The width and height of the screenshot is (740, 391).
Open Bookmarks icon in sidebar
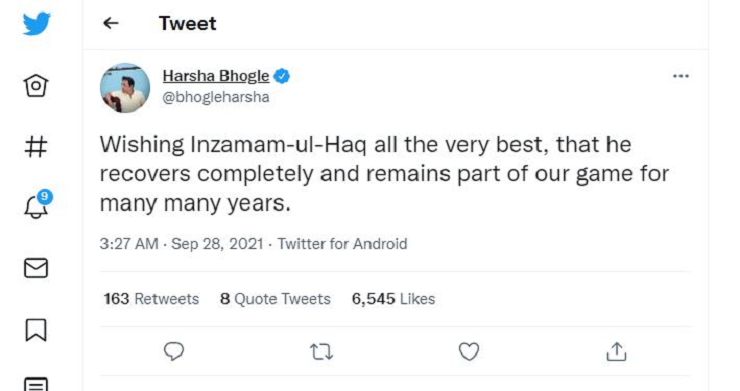[x=36, y=330]
